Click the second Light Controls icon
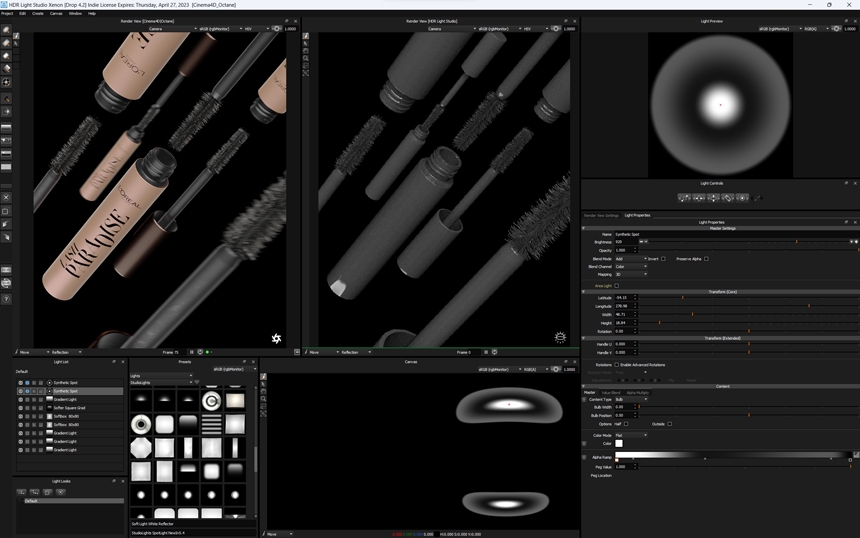860x538 pixels. tap(699, 198)
